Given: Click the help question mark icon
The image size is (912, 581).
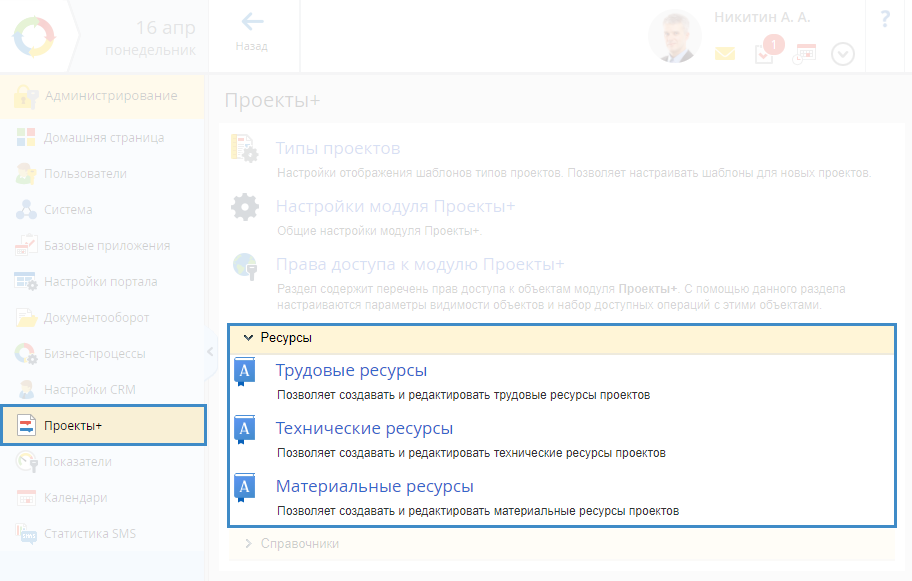Looking at the screenshot, I should point(885,20).
